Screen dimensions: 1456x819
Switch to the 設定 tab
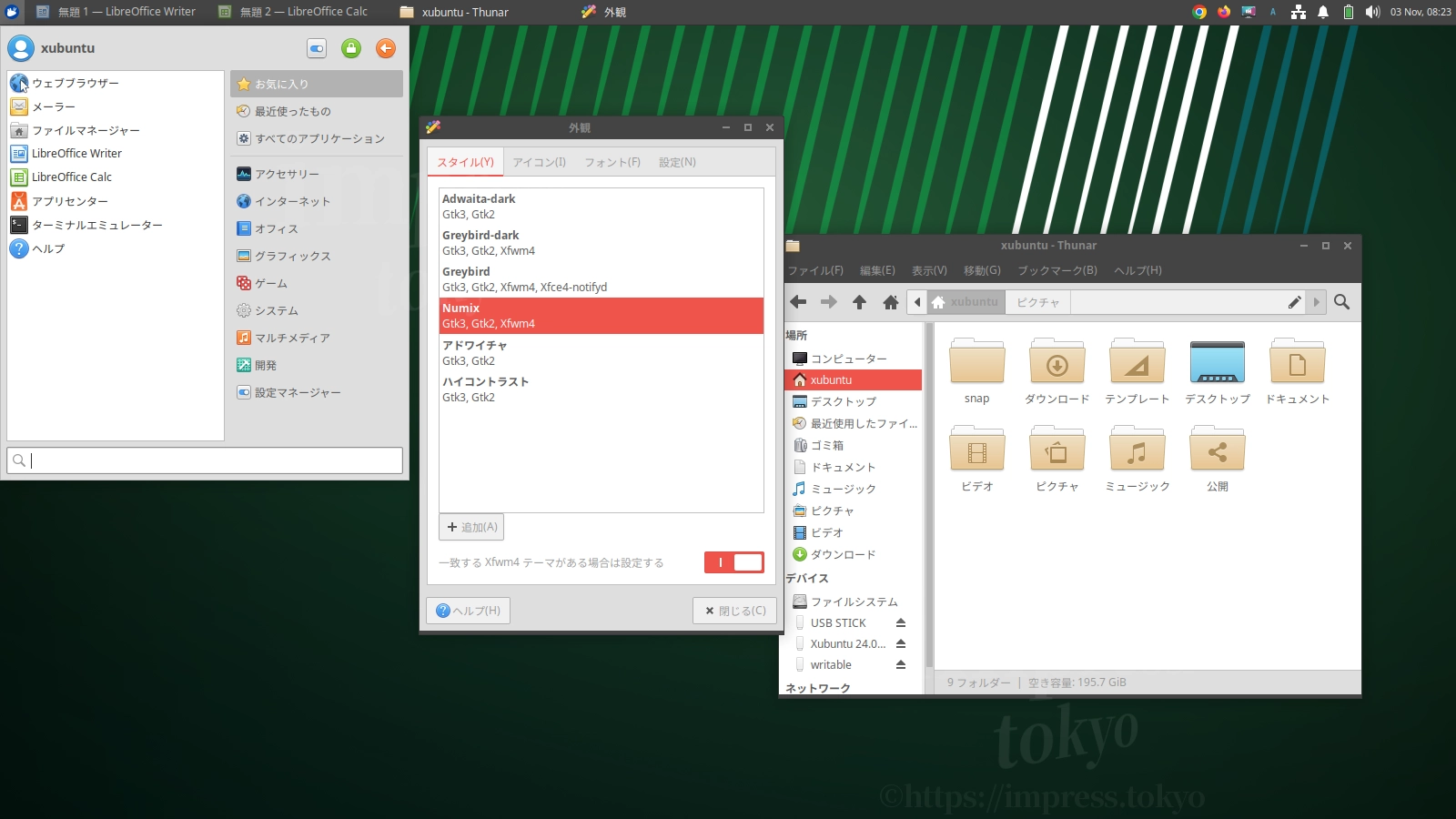click(677, 162)
